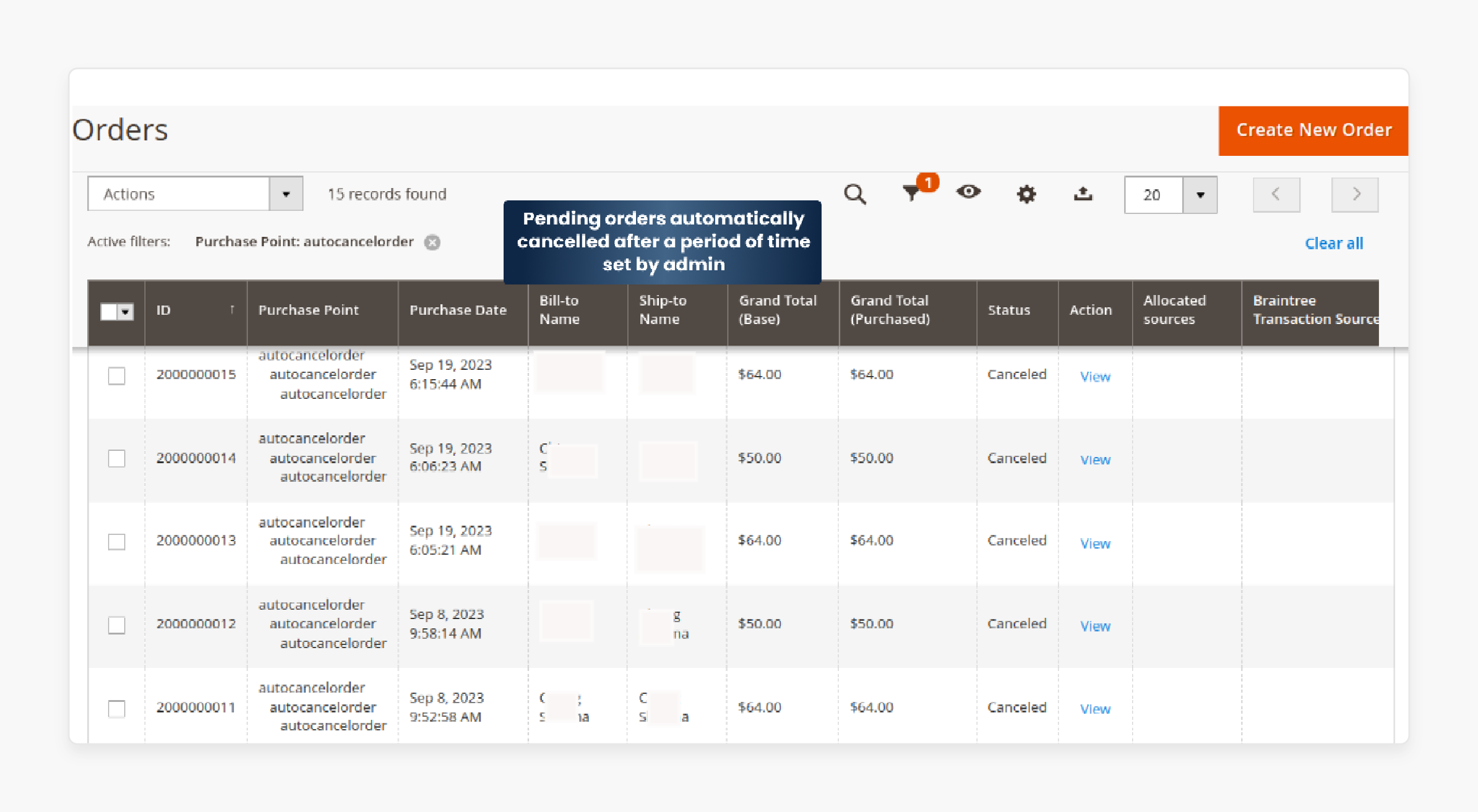
Task: View order 2000000013
Action: (x=1095, y=543)
